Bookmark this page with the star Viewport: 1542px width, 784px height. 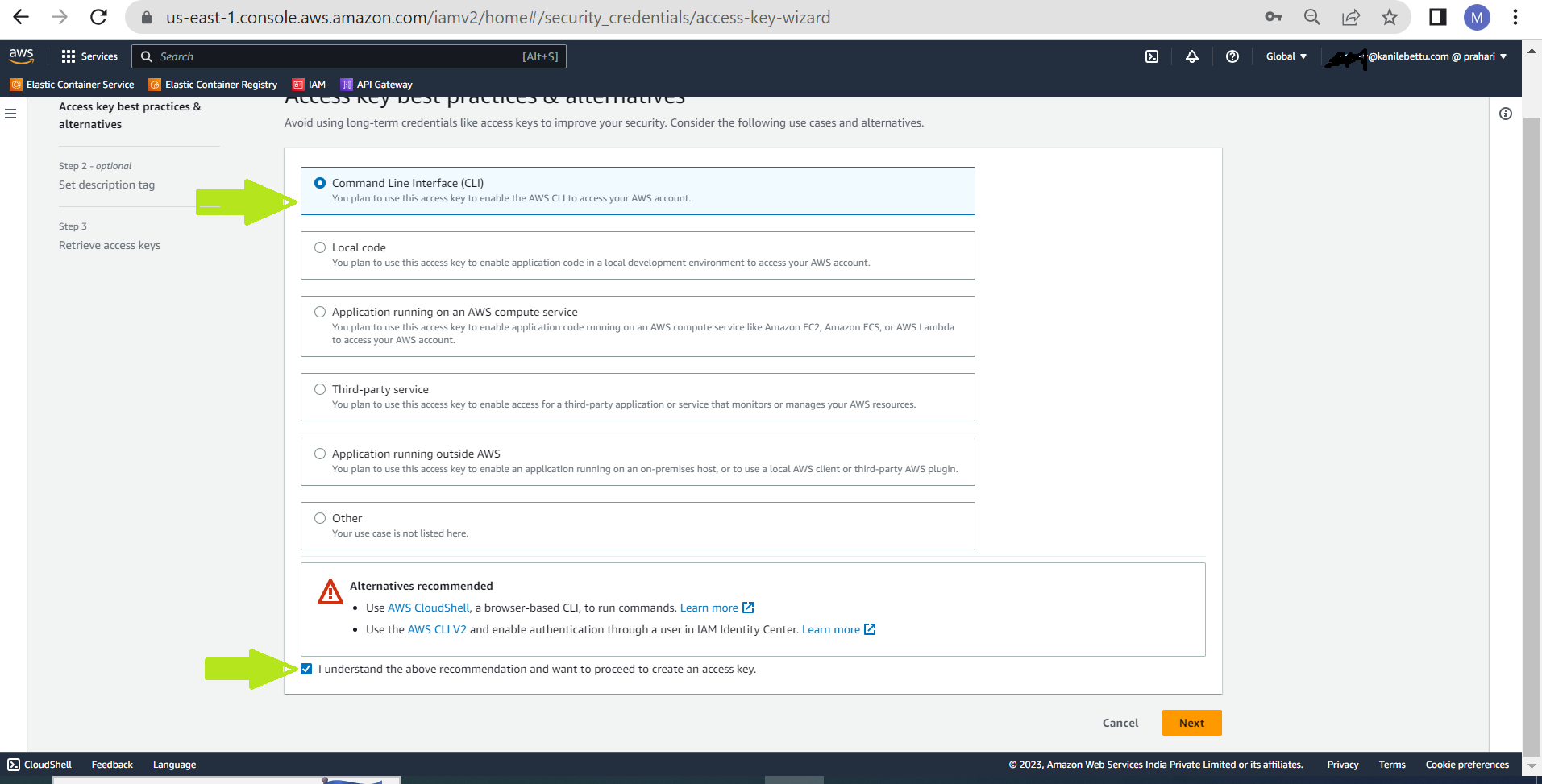click(1390, 17)
